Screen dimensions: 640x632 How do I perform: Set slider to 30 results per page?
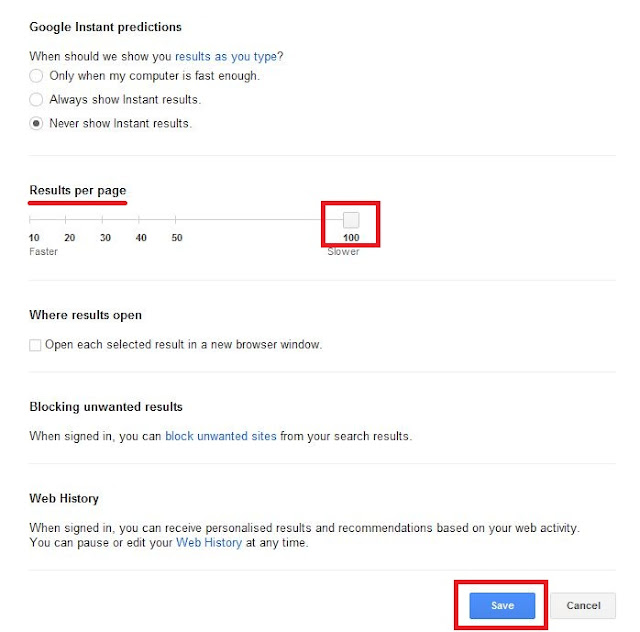tap(103, 220)
